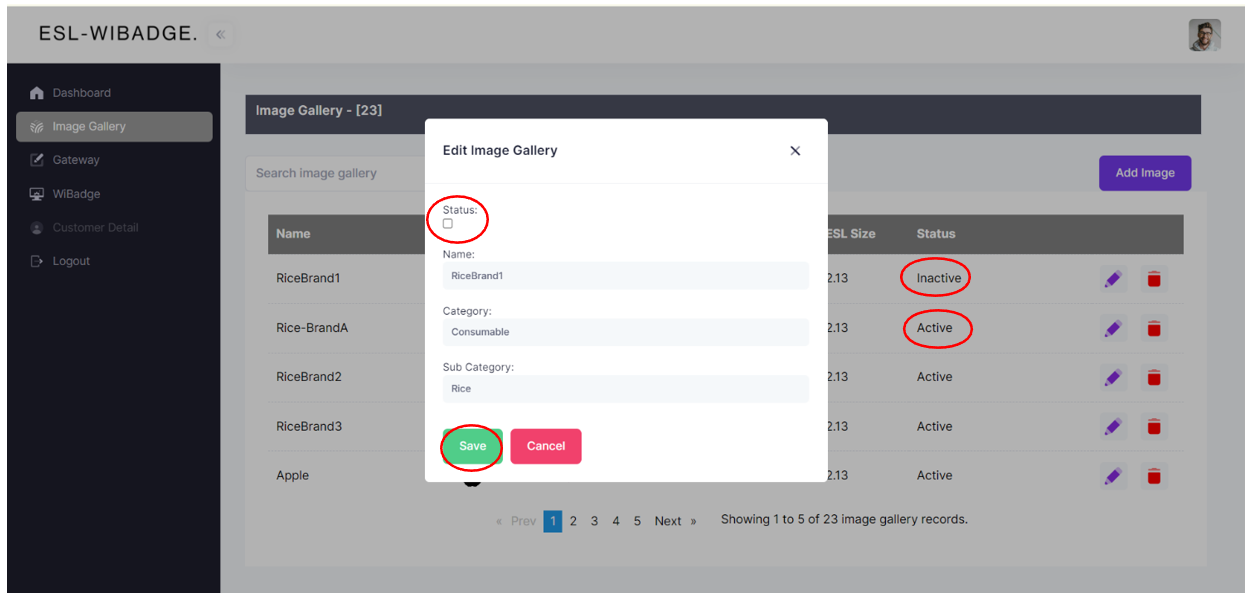Click the sidebar collapse chevron icon
Viewport: 1251px width, 603px height.
coord(220,34)
